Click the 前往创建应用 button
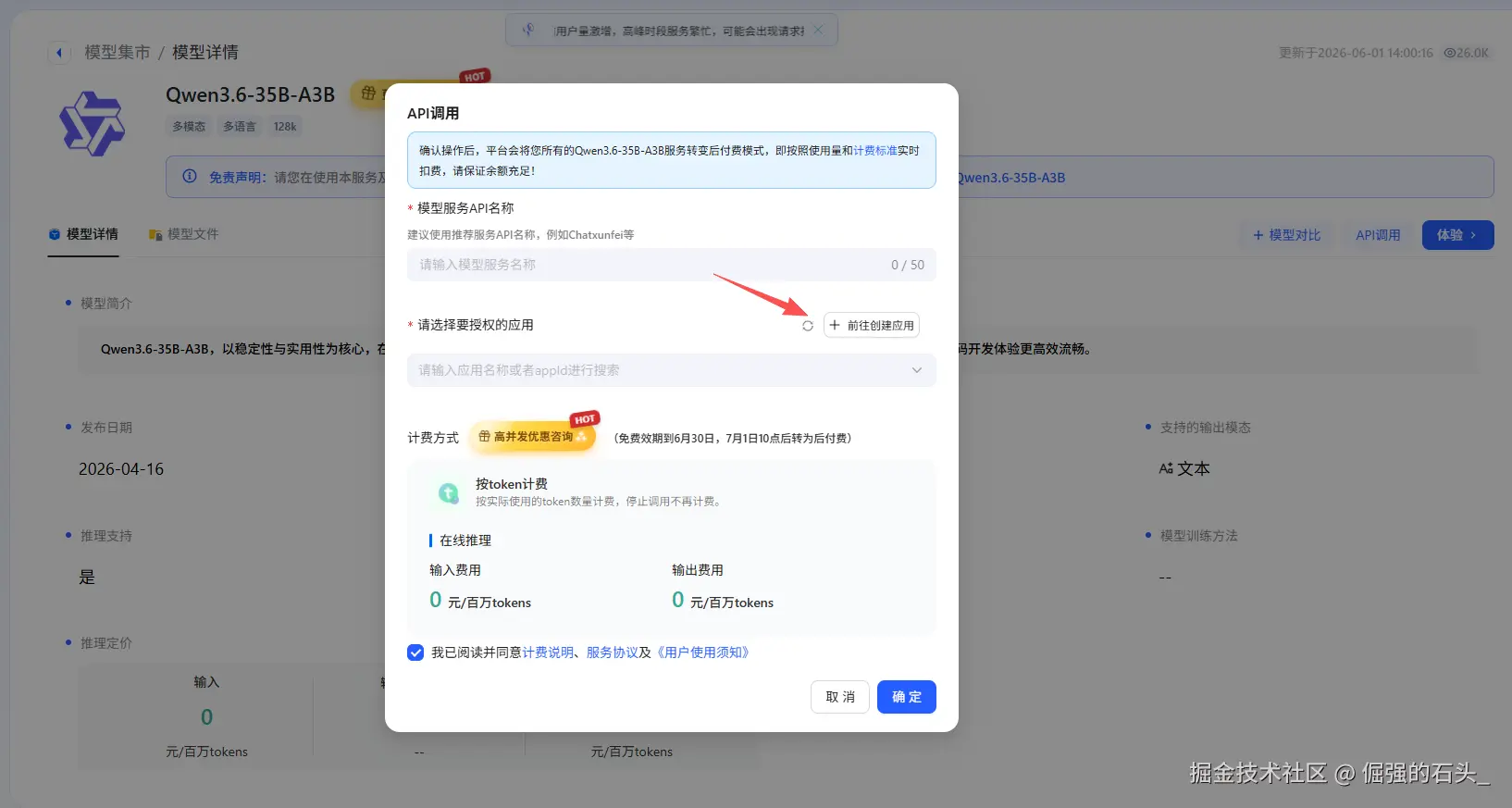 (872, 326)
